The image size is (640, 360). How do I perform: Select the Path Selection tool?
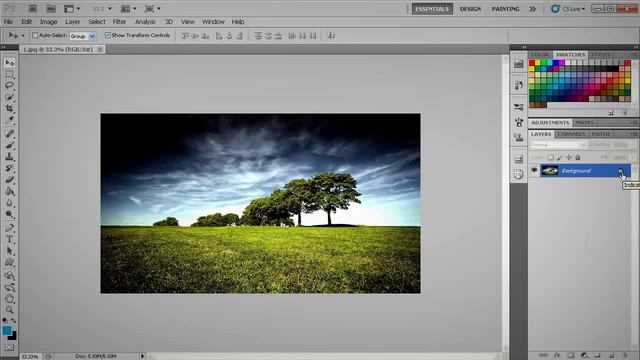coord(9,251)
